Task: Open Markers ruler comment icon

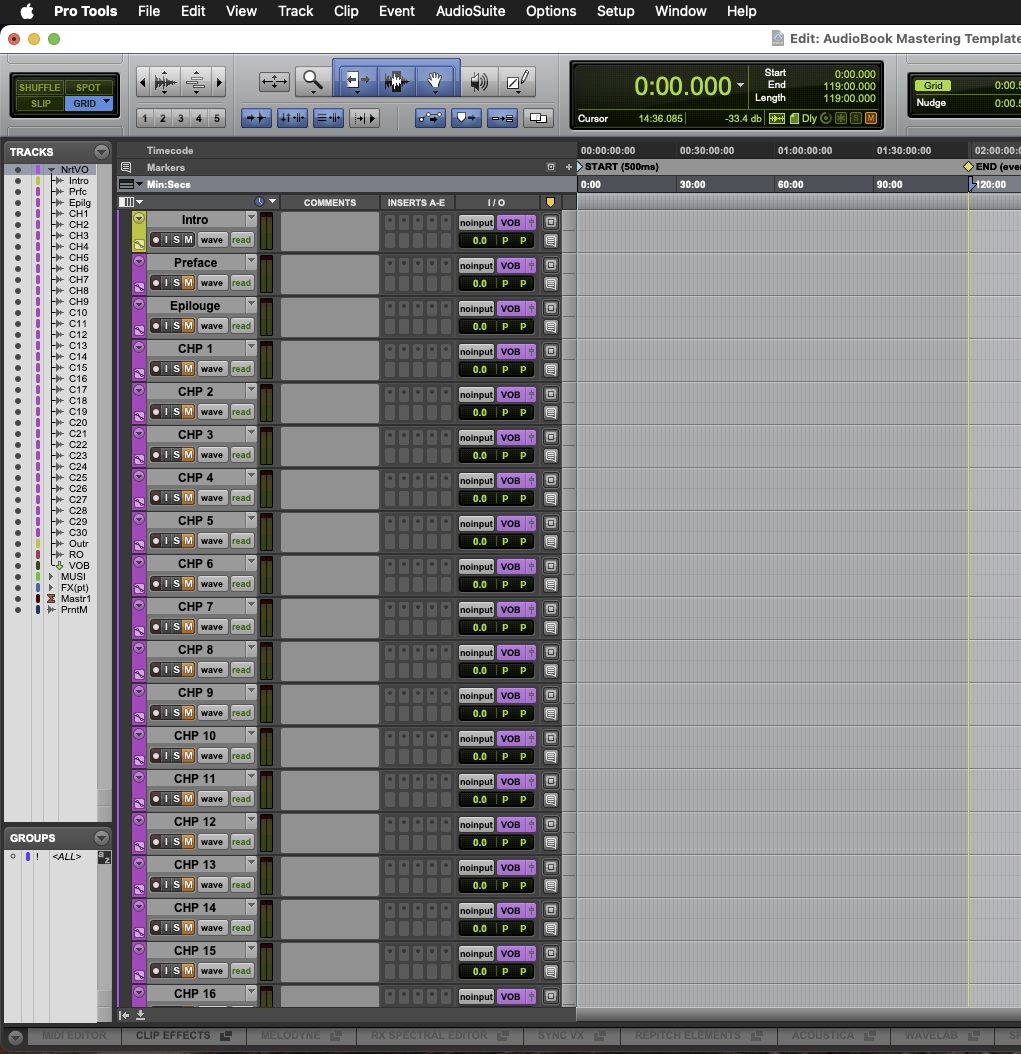Action: click(126, 167)
